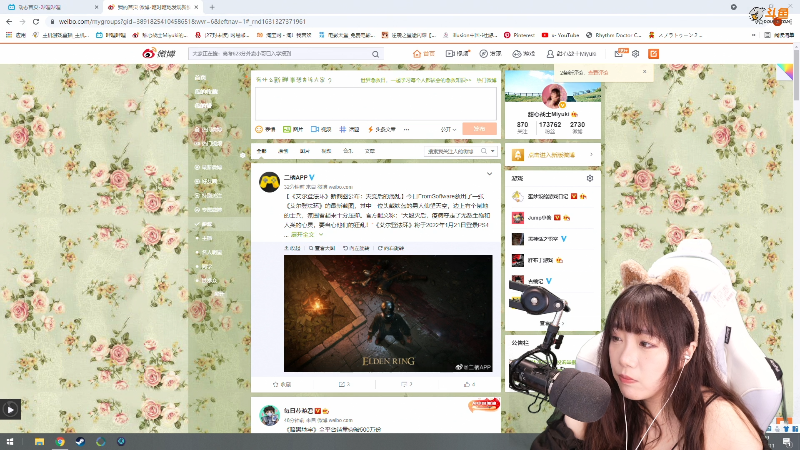Open the group panel settings gear
Screen dimensions: 800x450
[590, 178]
